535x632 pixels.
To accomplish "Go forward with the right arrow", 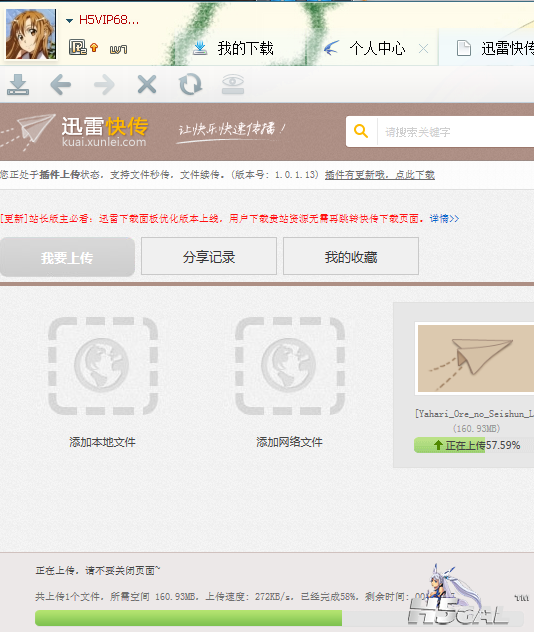I will (104, 85).
